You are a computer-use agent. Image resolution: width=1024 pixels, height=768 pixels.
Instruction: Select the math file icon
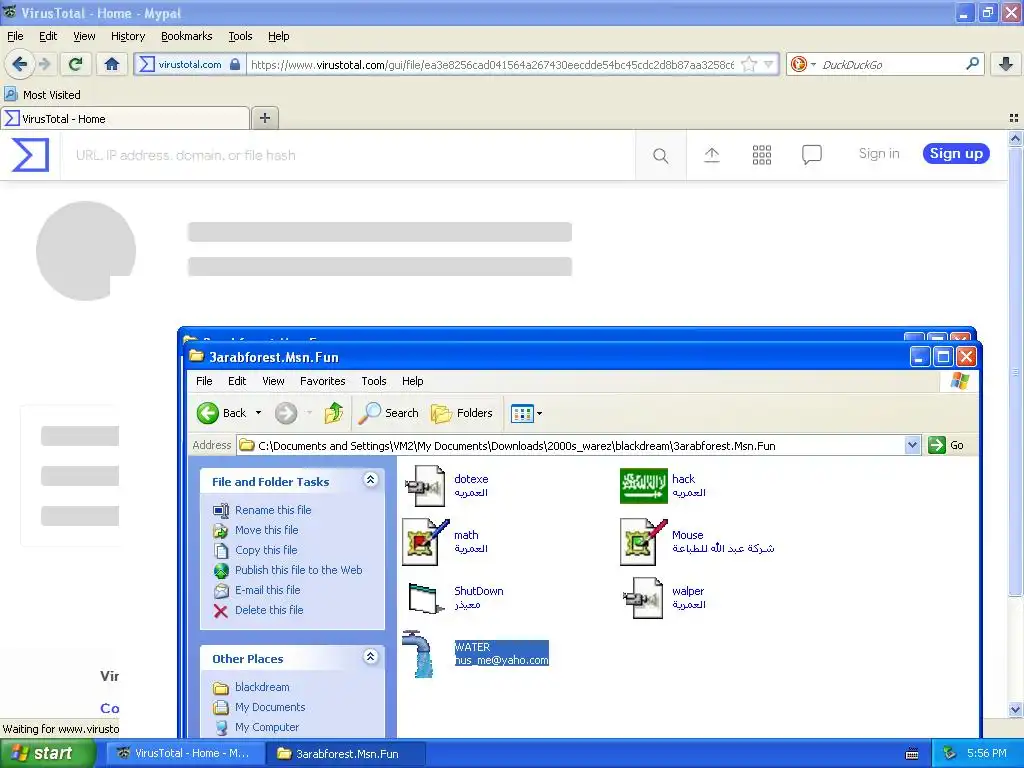pyautogui.click(x=426, y=541)
